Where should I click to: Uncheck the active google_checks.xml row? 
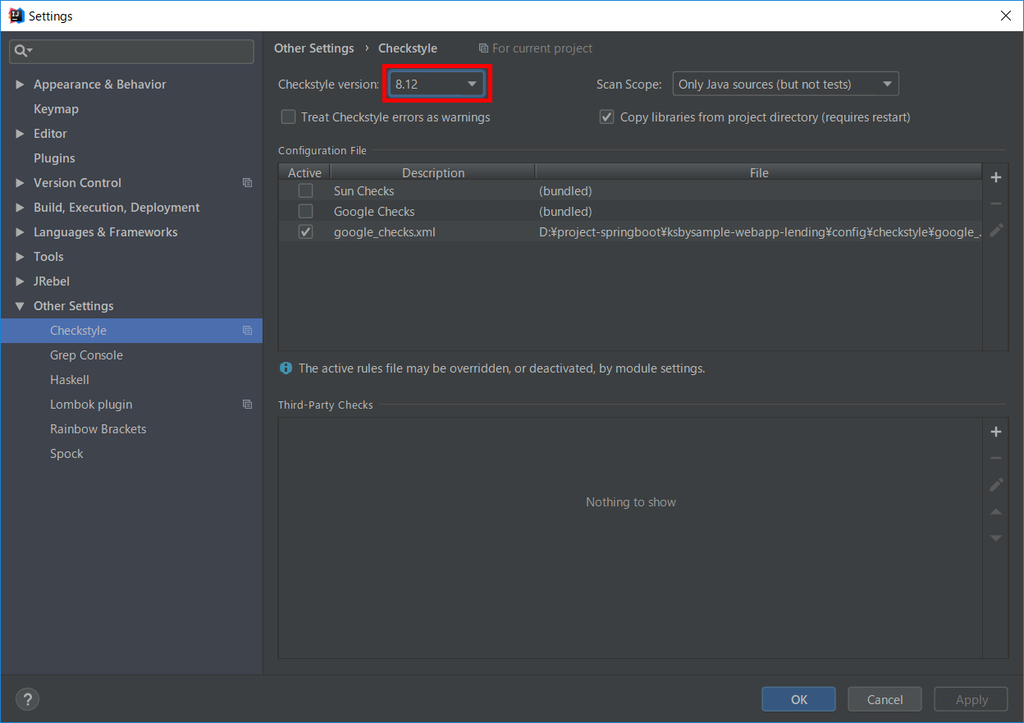tap(305, 232)
